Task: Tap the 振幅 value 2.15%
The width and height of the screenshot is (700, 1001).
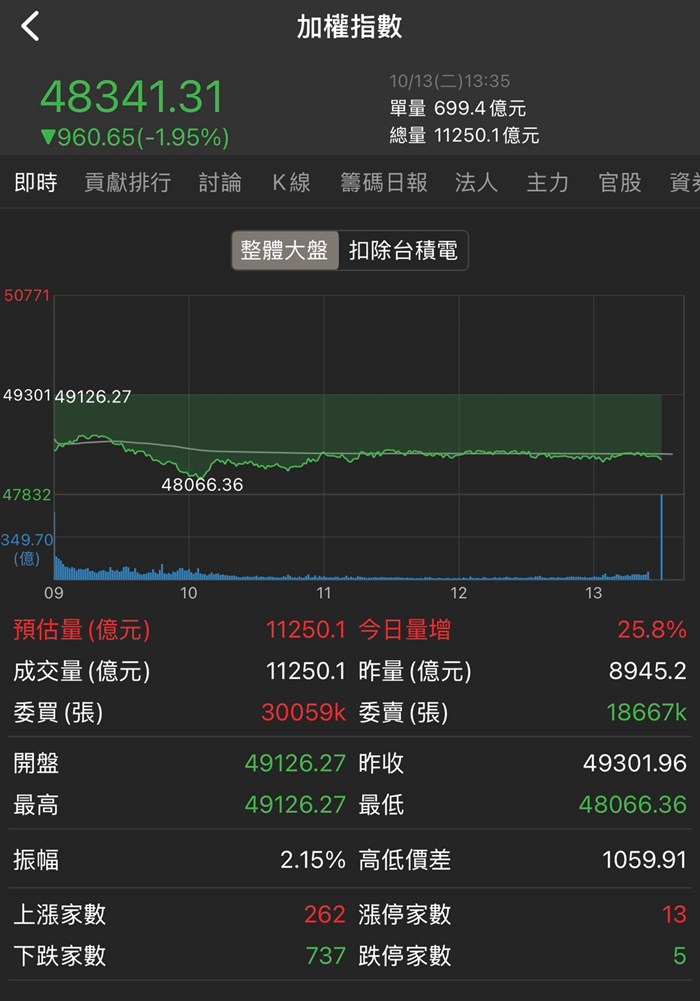Action: [x=313, y=861]
